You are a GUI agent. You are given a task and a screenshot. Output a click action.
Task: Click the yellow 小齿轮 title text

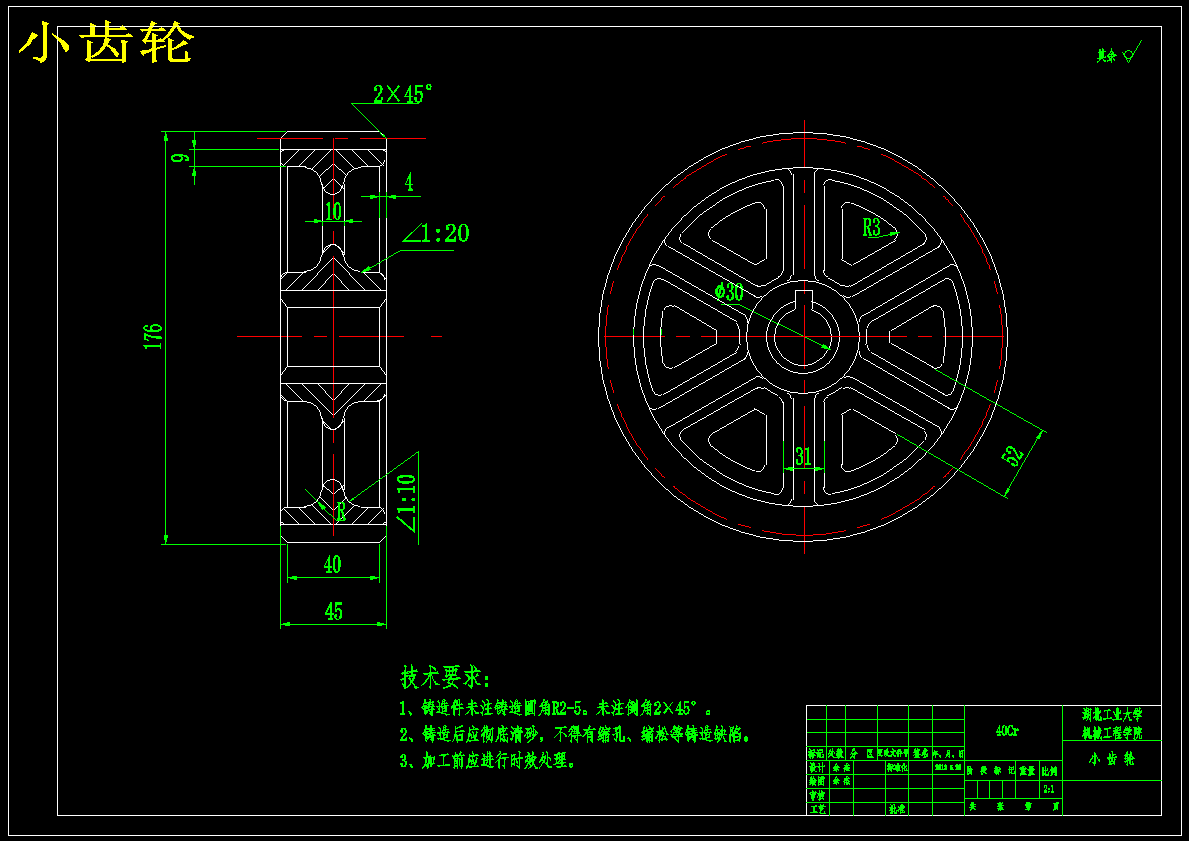[106, 43]
